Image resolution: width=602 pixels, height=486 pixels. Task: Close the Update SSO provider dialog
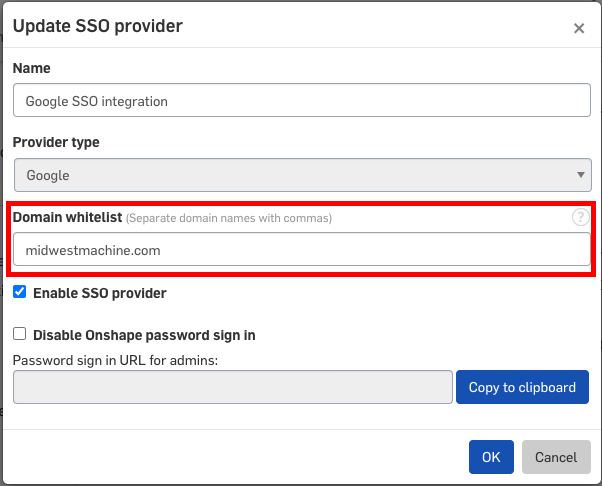click(x=579, y=28)
